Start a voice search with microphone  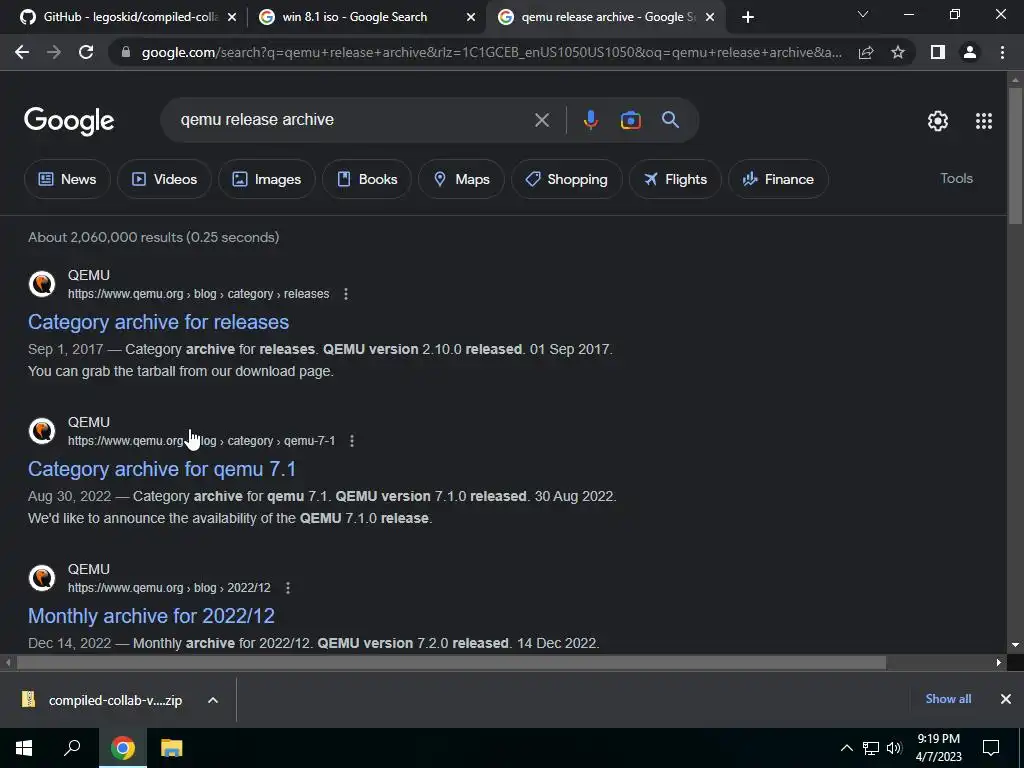[x=591, y=120]
